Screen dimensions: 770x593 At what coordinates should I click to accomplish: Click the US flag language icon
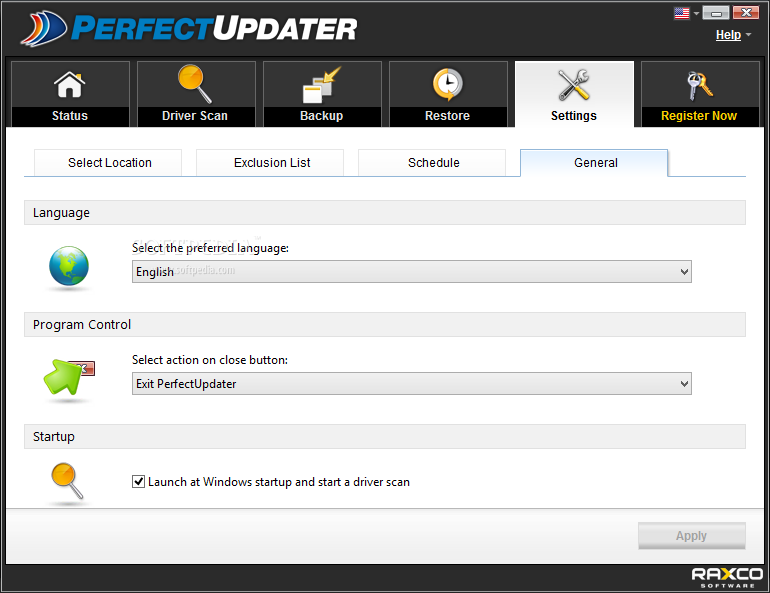pyautogui.click(x=682, y=13)
